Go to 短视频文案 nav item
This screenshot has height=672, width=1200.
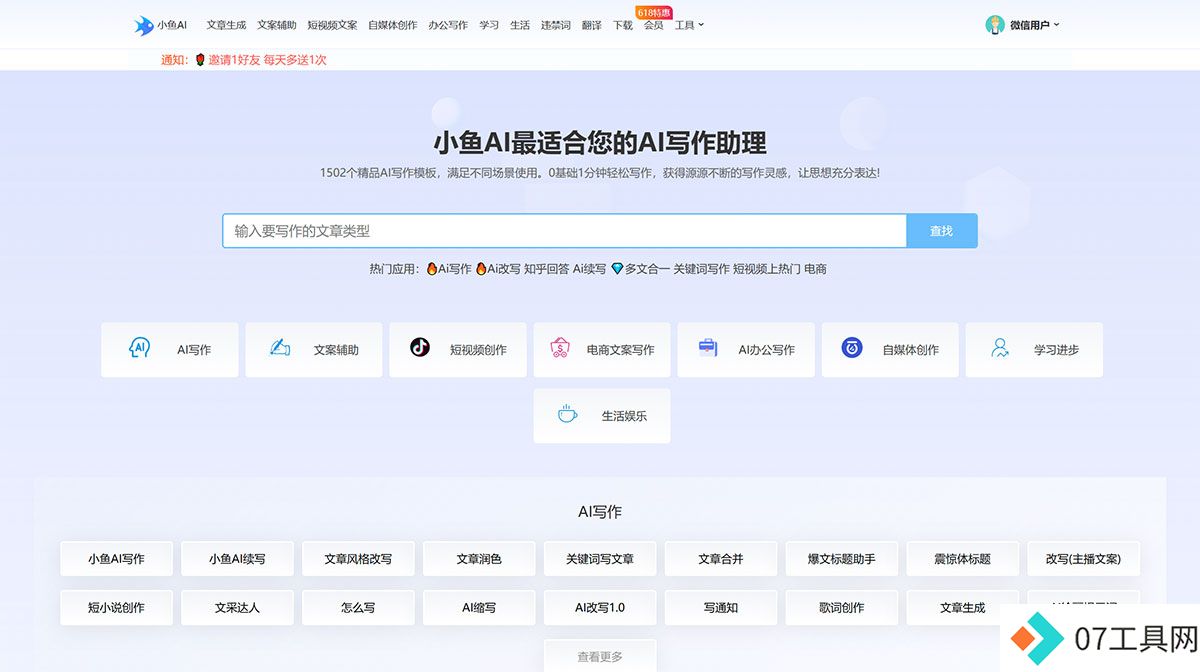332,25
